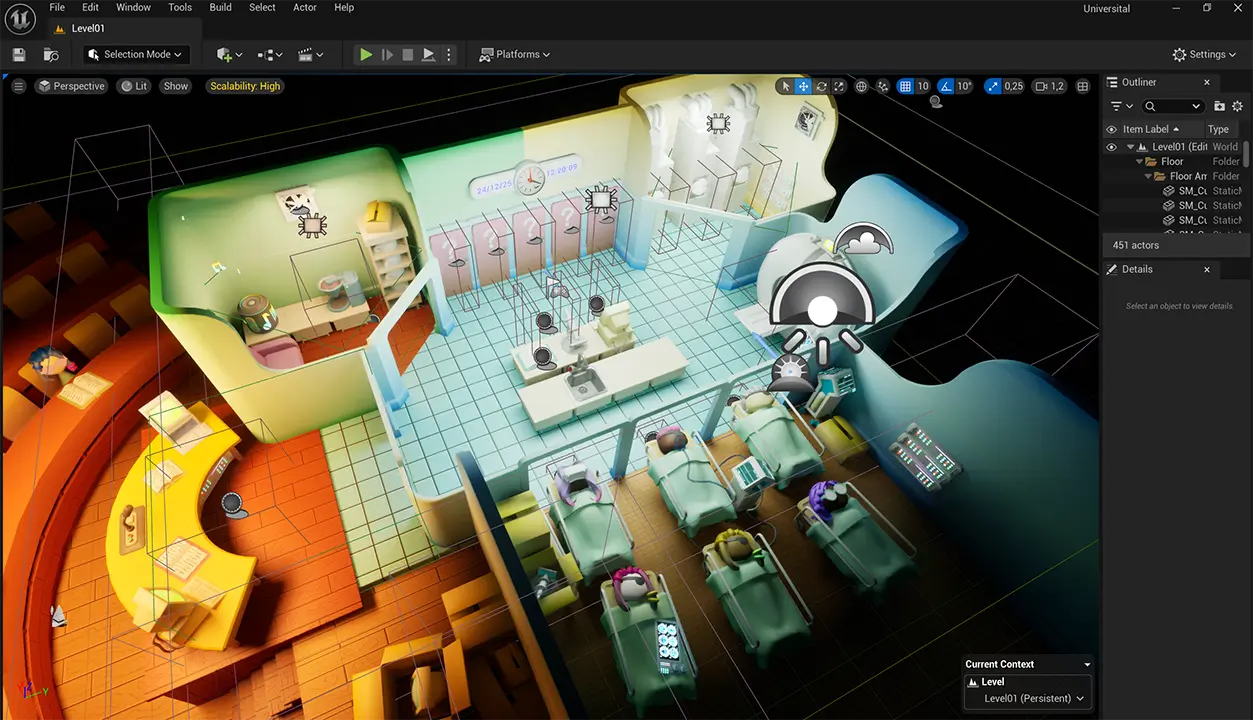Click the Scalability: High button

click(x=245, y=87)
